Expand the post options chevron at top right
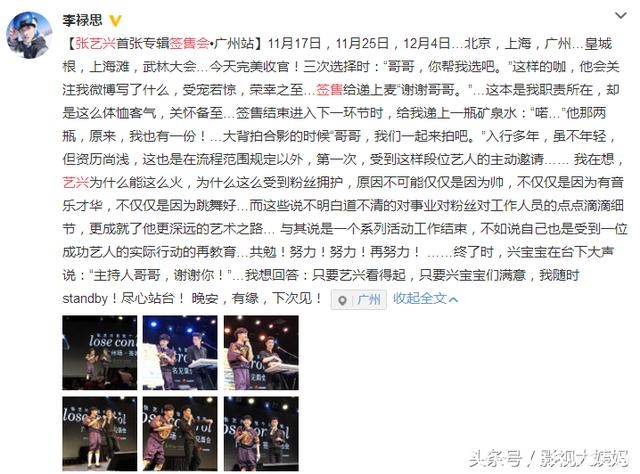 (x=621, y=16)
